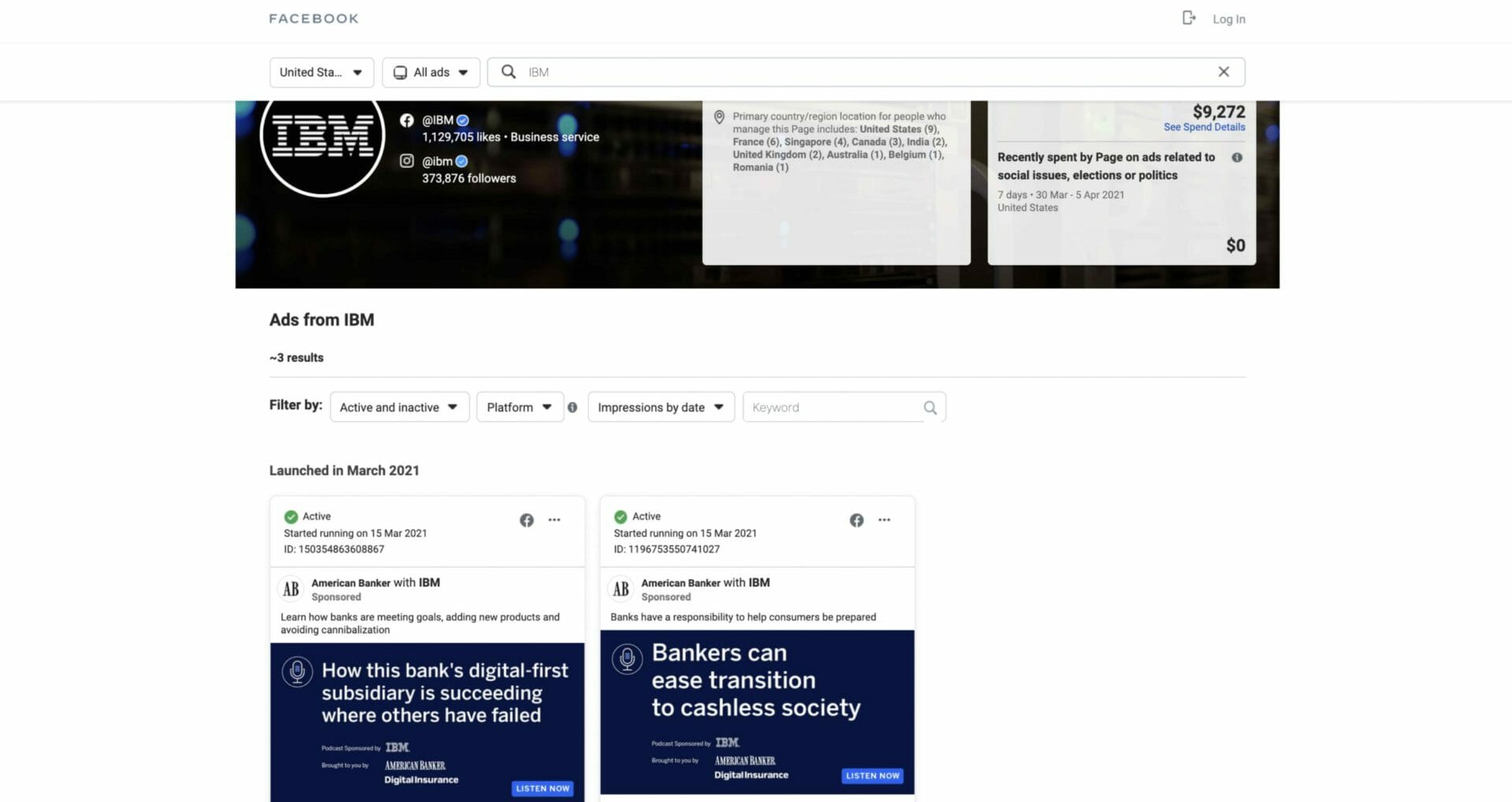The height and width of the screenshot is (802, 1512).
Task: Click the location pin icon in page info
Action: click(x=719, y=117)
